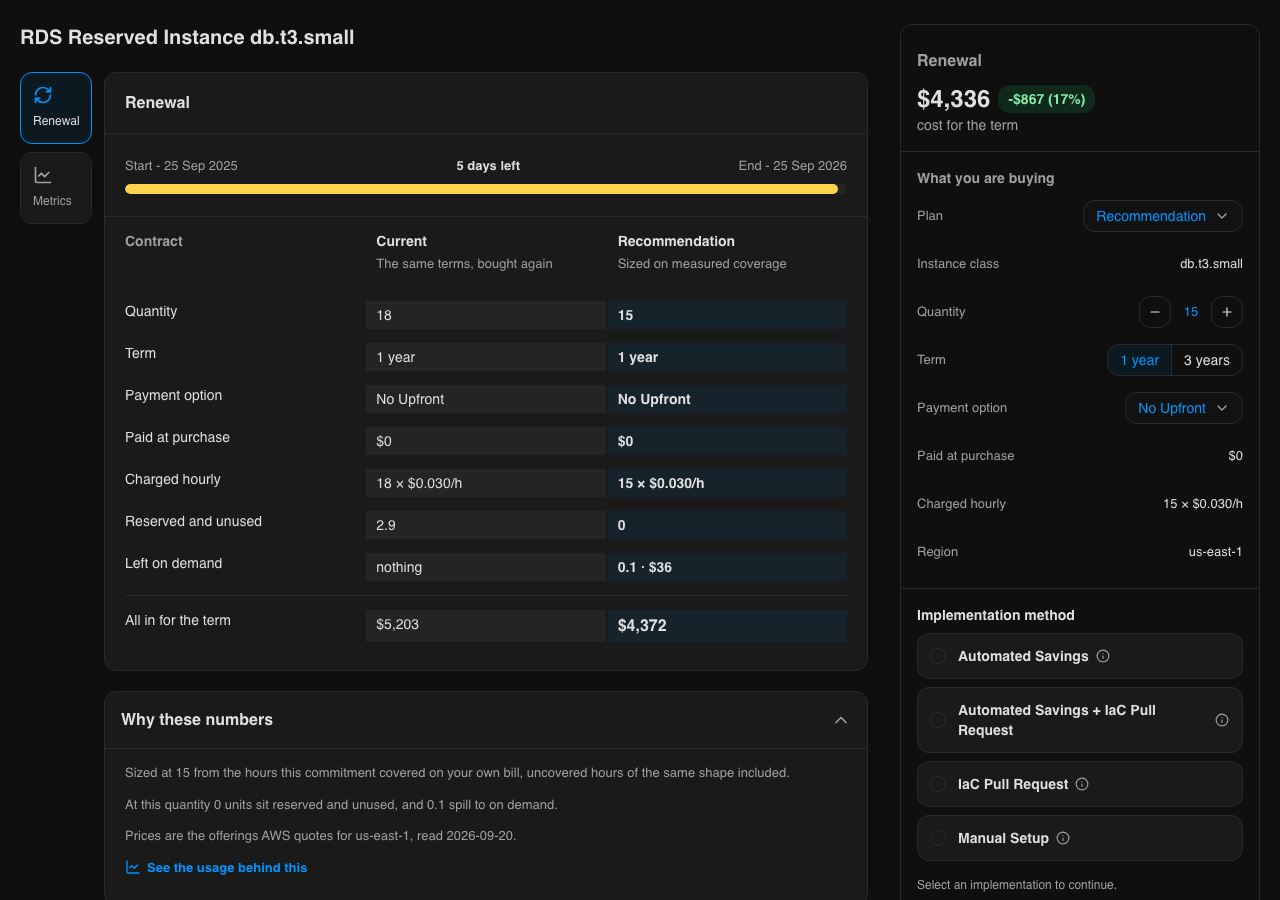Click recommended all-in cost $4,372
The height and width of the screenshot is (900, 1280).
[x=727, y=625]
